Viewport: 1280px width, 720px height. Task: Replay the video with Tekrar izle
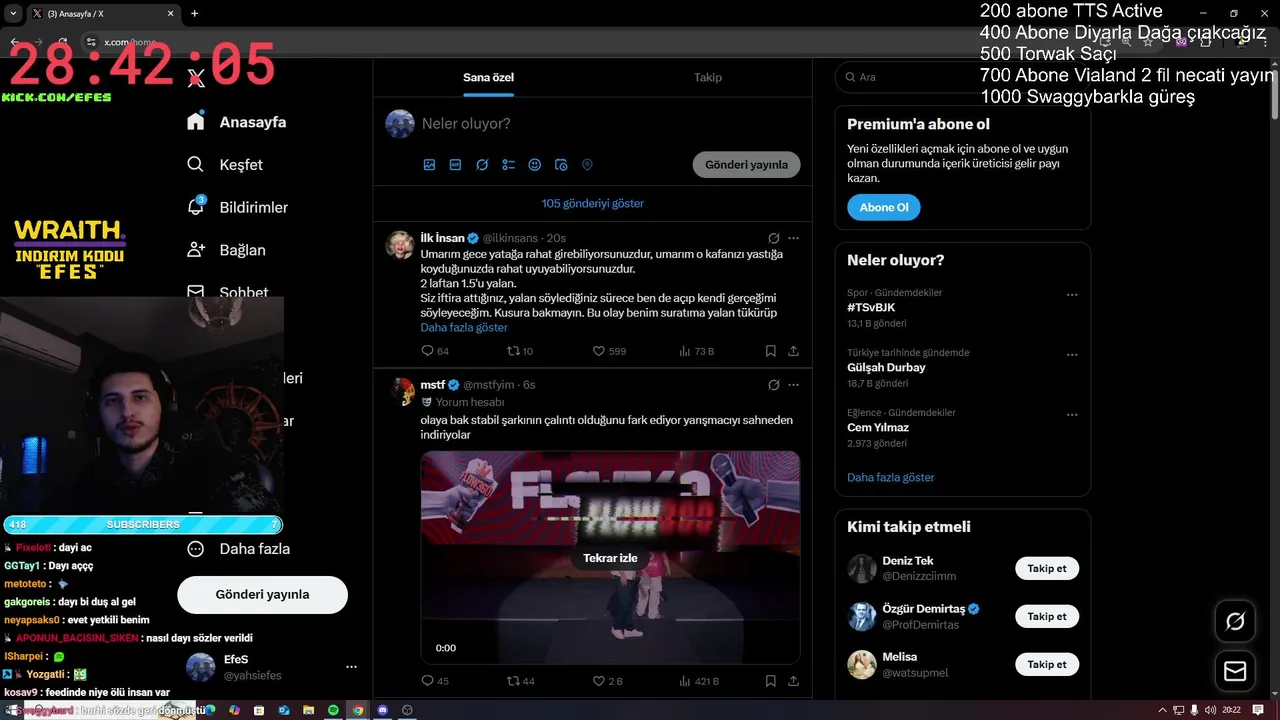(610, 558)
